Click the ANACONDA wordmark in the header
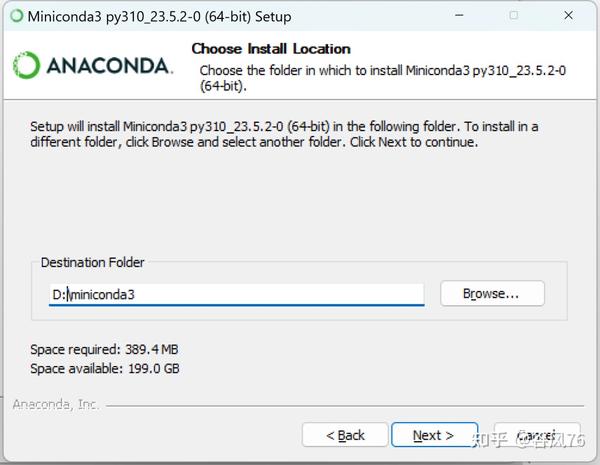 [109, 66]
